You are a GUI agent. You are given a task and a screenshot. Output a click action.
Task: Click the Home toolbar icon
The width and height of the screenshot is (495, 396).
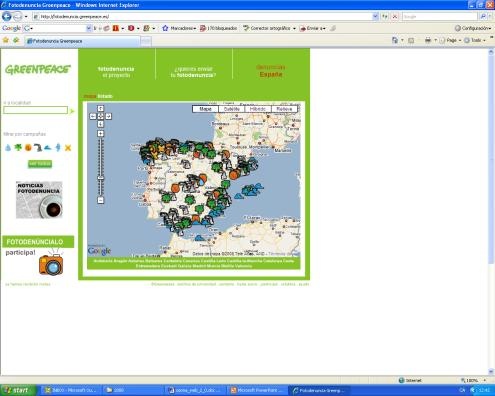pyautogui.click(x=395, y=40)
